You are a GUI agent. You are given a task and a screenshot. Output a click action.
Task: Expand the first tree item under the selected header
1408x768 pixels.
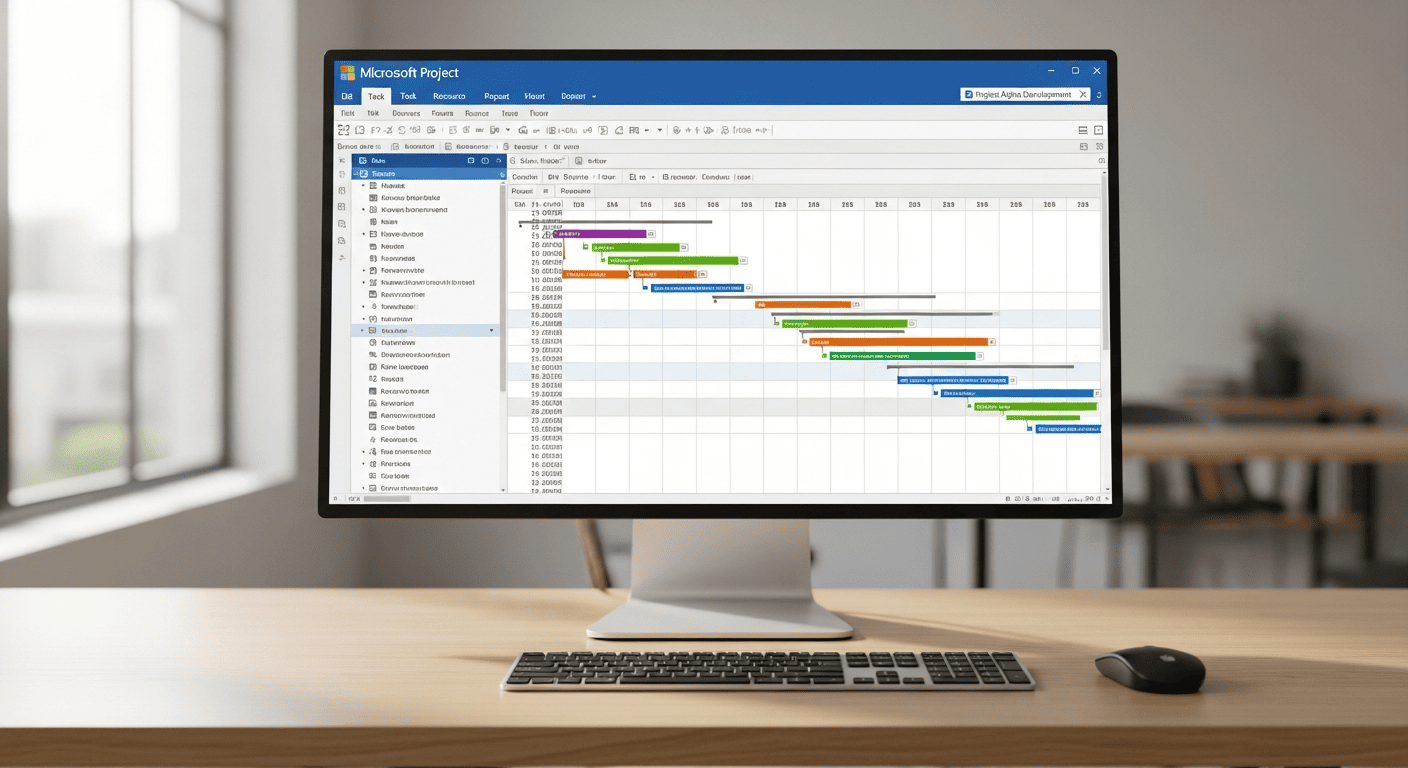pyautogui.click(x=363, y=186)
